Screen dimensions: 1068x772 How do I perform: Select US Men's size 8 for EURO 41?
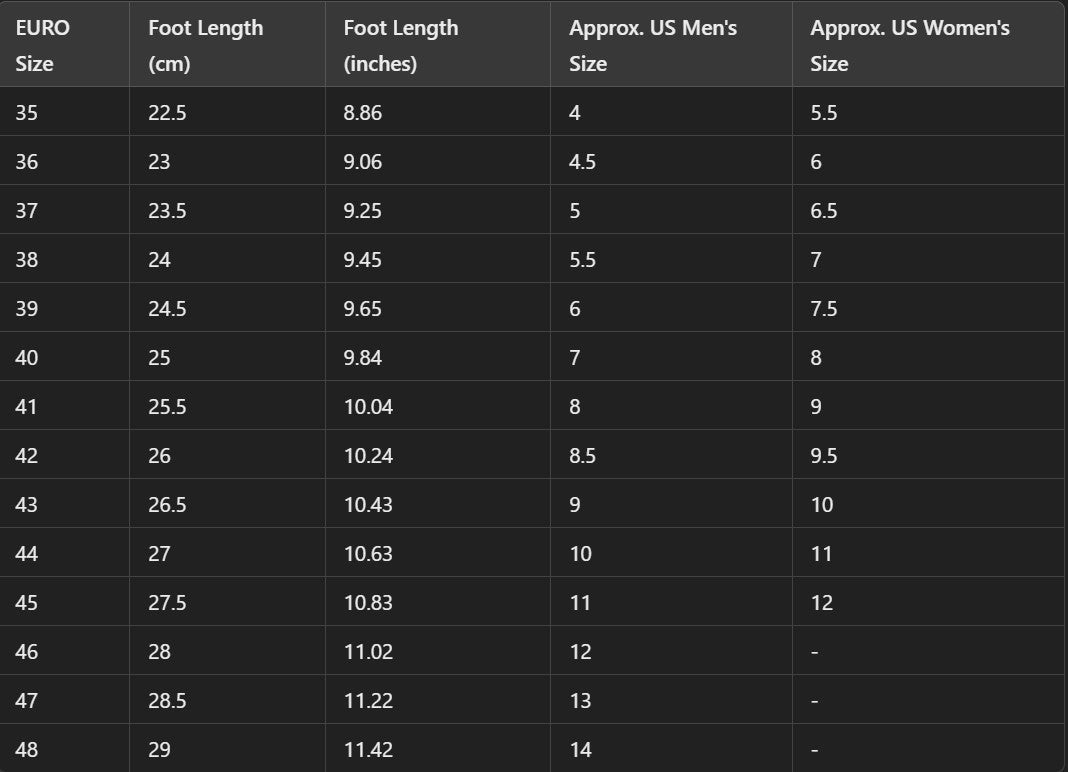pyautogui.click(x=575, y=407)
